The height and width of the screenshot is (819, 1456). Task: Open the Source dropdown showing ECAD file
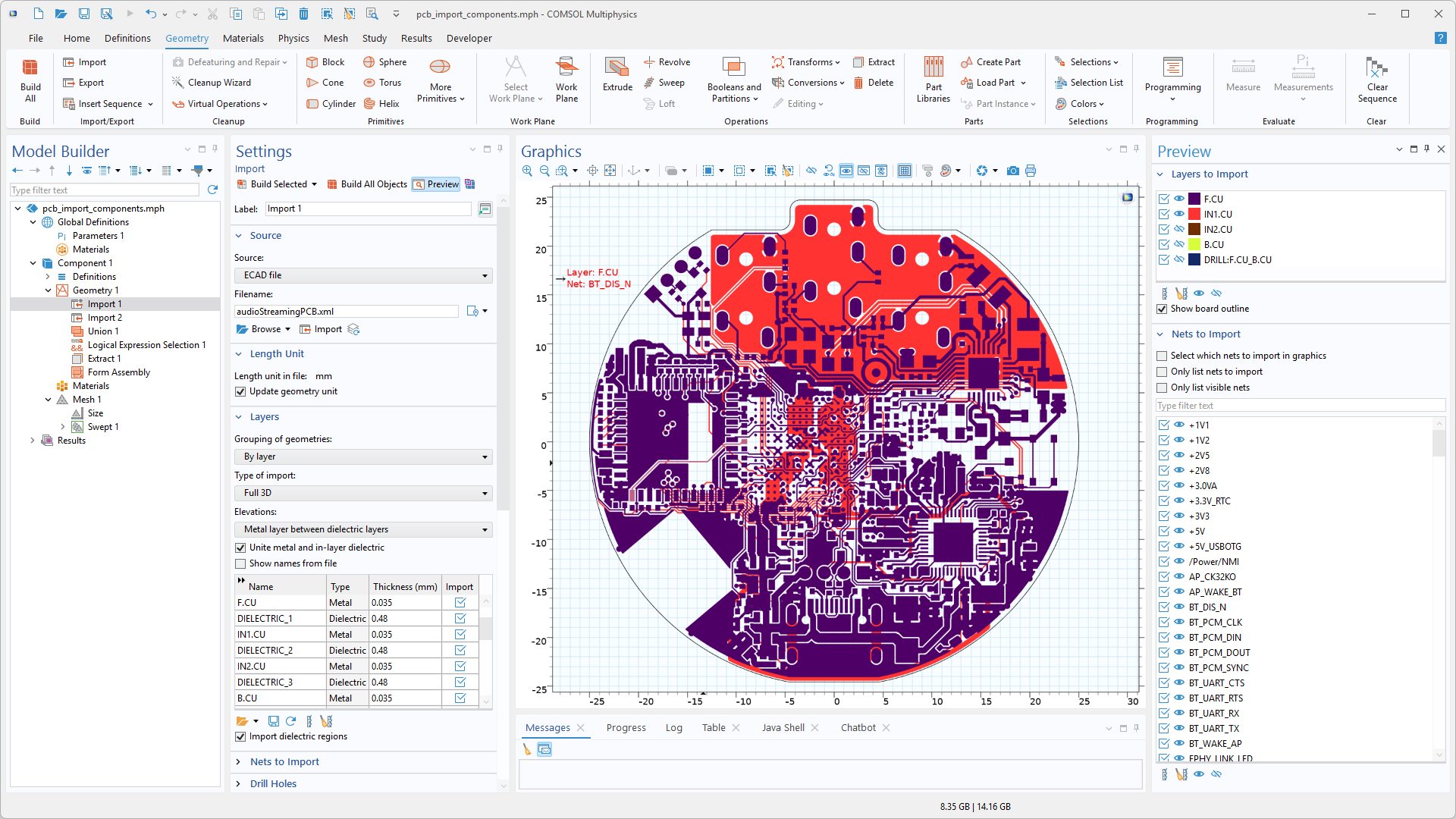pos(363,275)
